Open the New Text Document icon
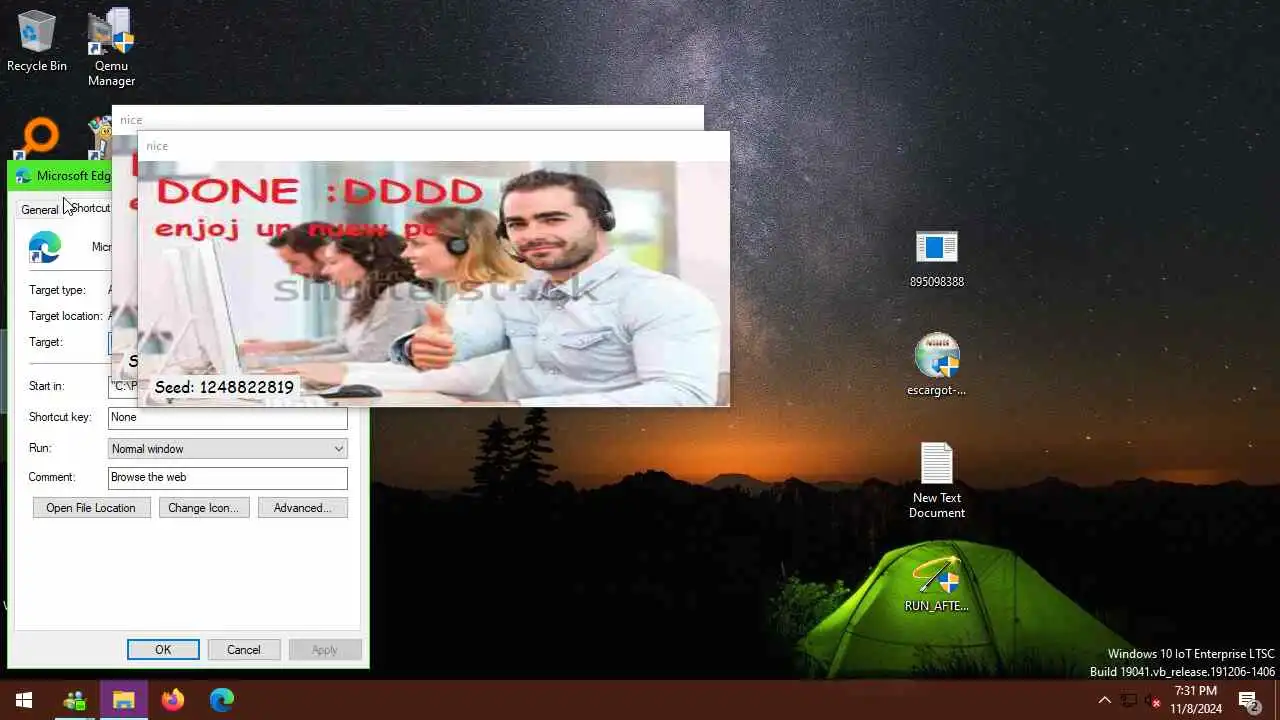This screenshot has height=720, width=1280. click(937, 480)
